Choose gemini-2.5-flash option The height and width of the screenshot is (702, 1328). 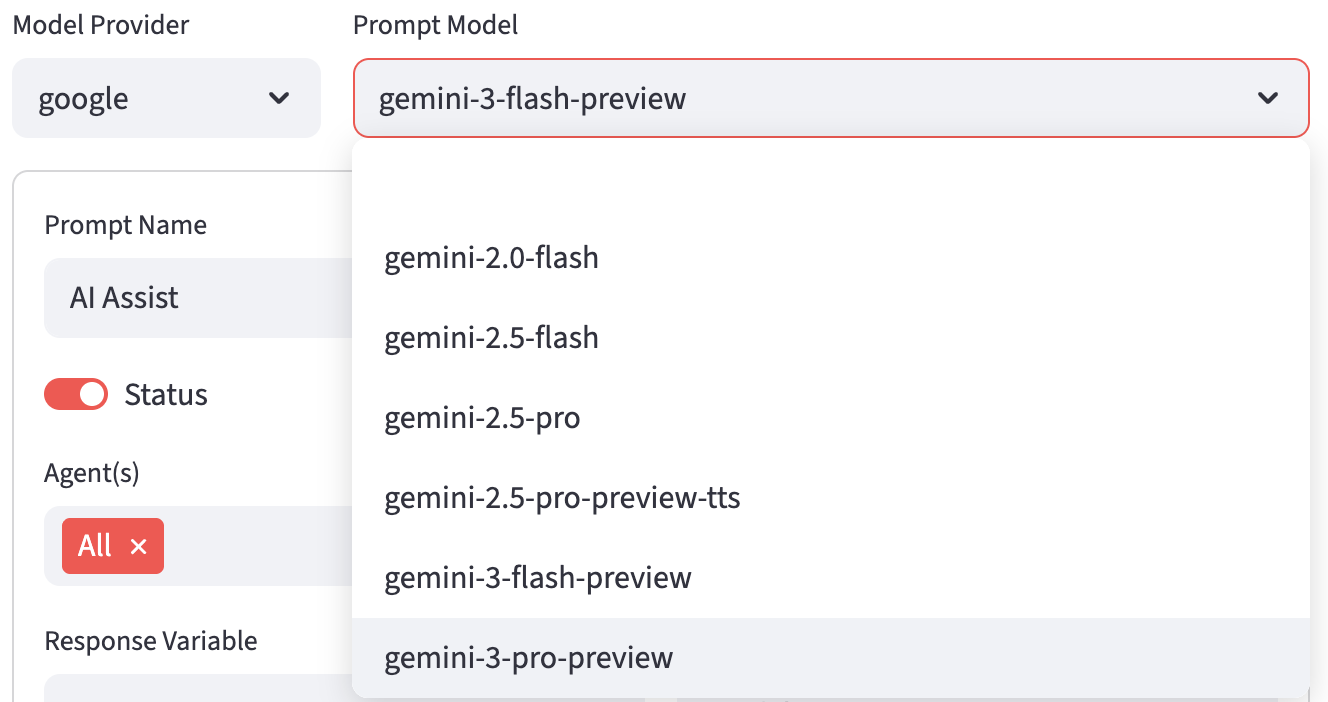(x=491, y=338)
